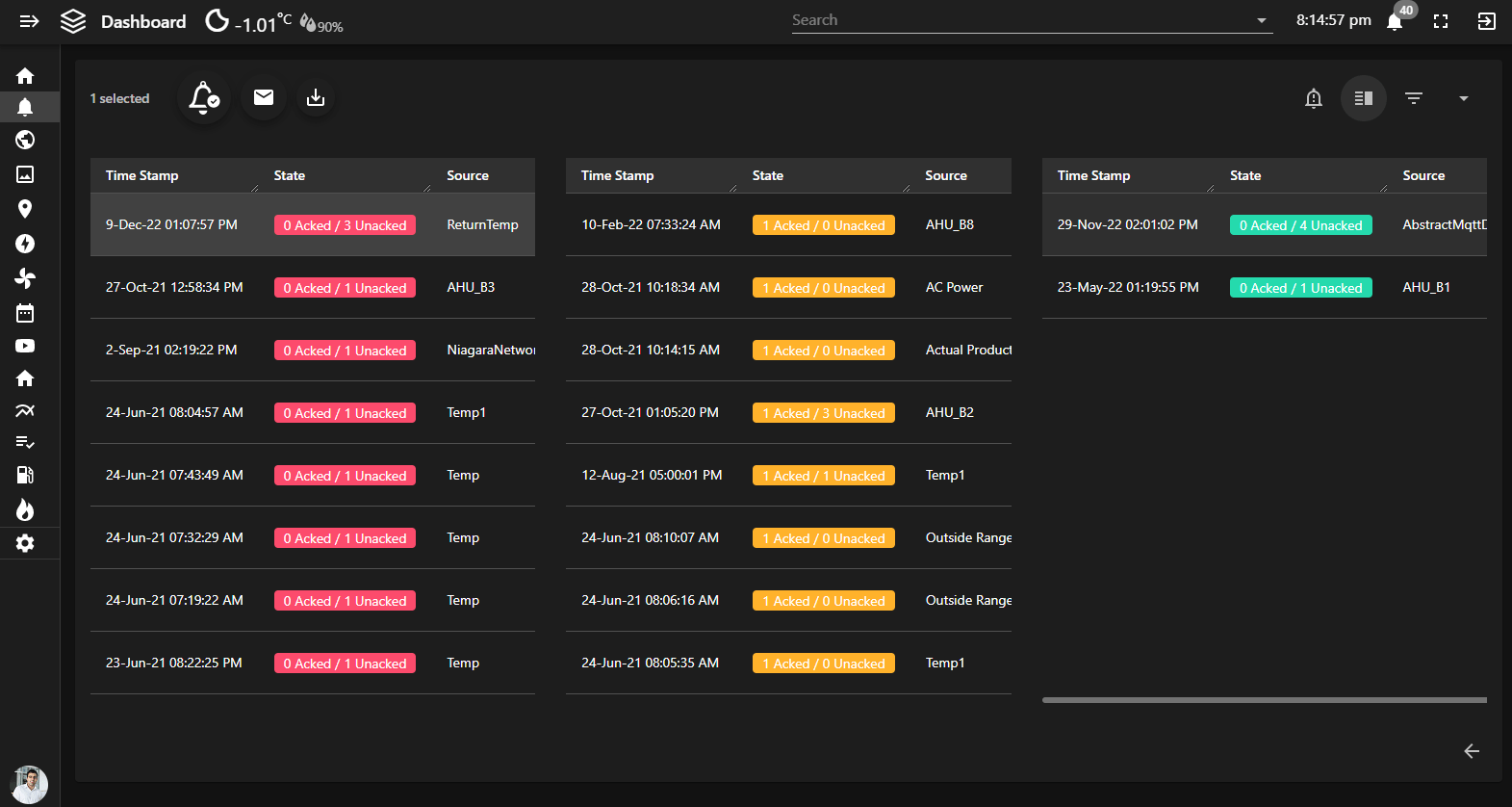Download the selected alarm data
Image resolution: width=1512 pixels, height=807 pixels.
(316, 98)
